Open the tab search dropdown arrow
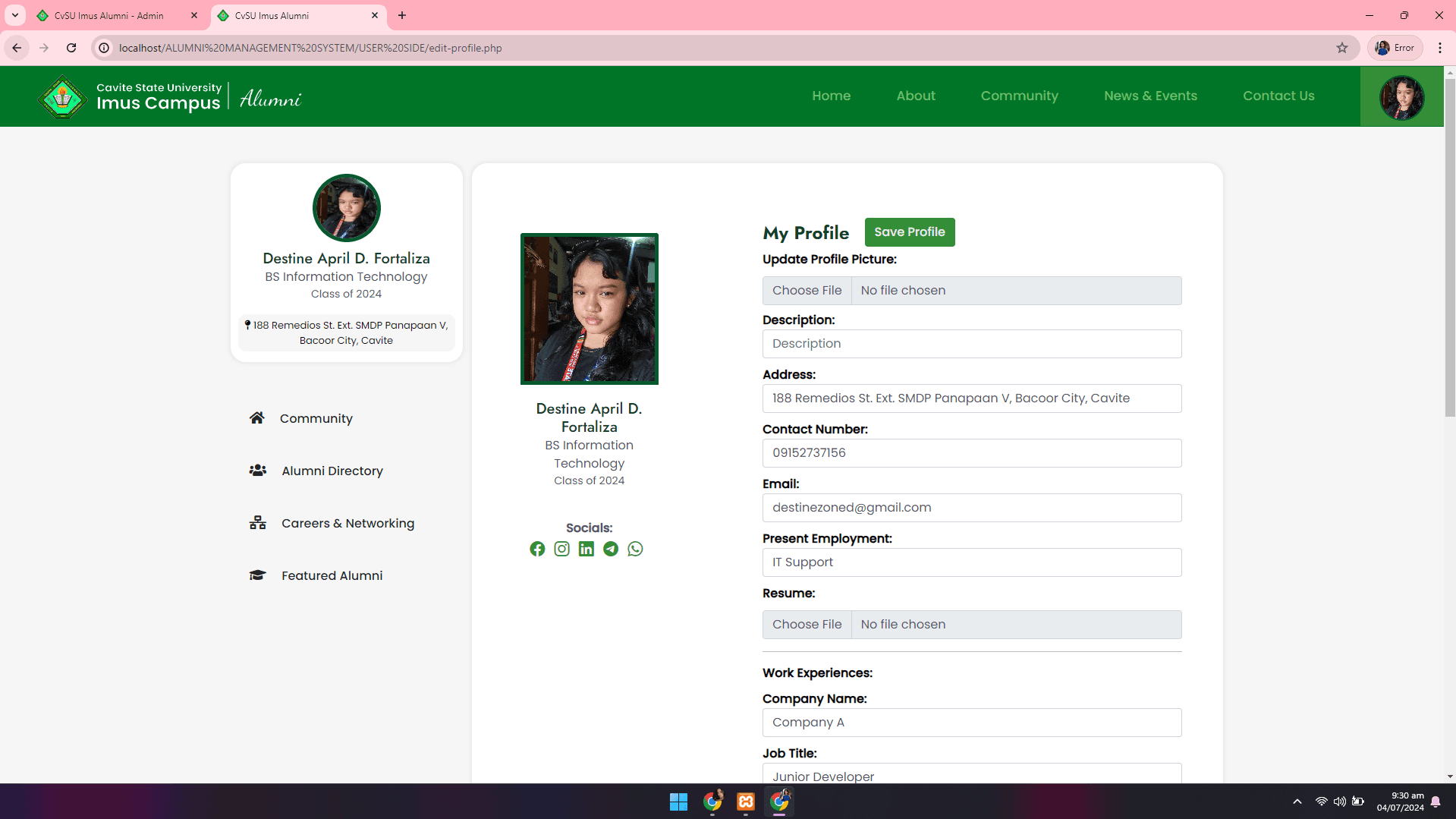 click(14, 15)
